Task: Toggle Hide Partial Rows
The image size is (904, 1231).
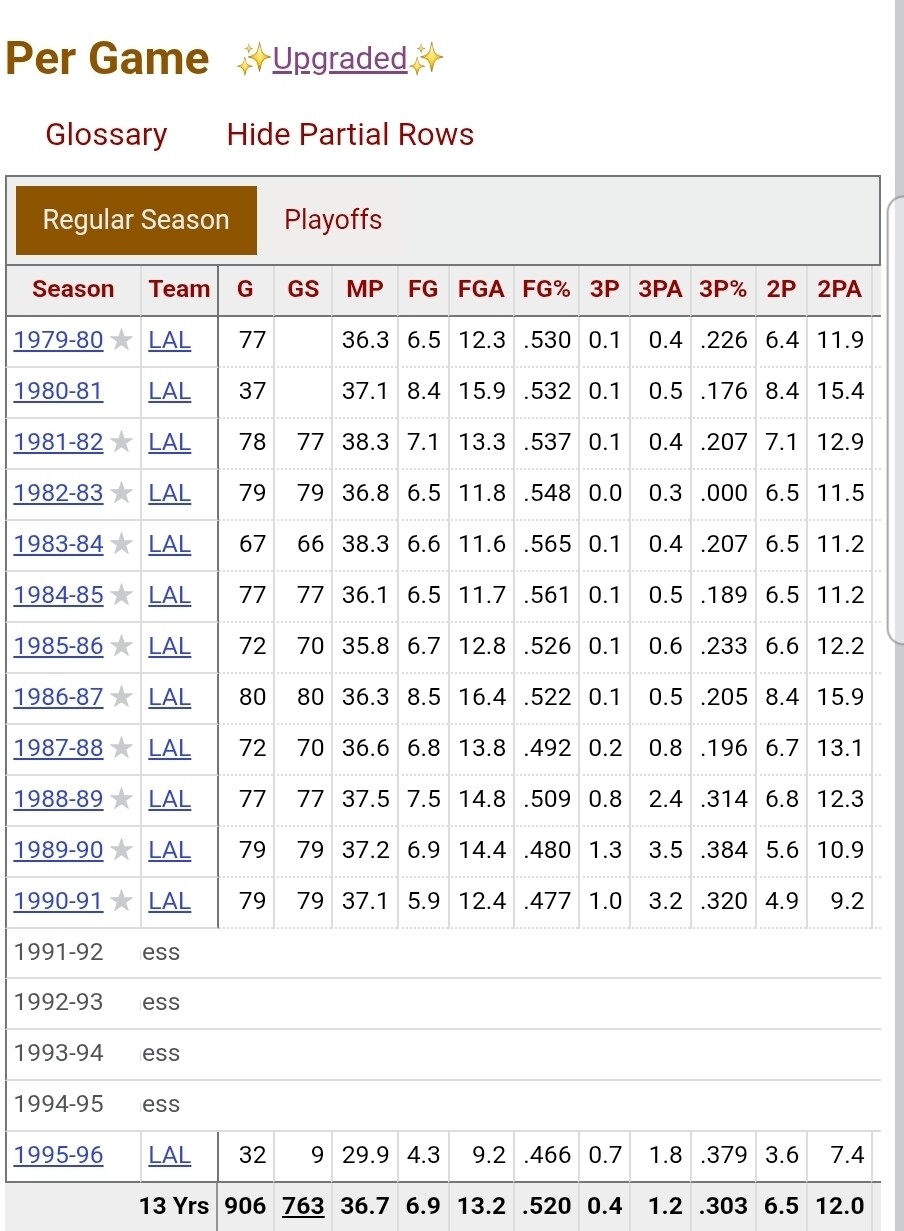Action: click(x=350, y=135)
